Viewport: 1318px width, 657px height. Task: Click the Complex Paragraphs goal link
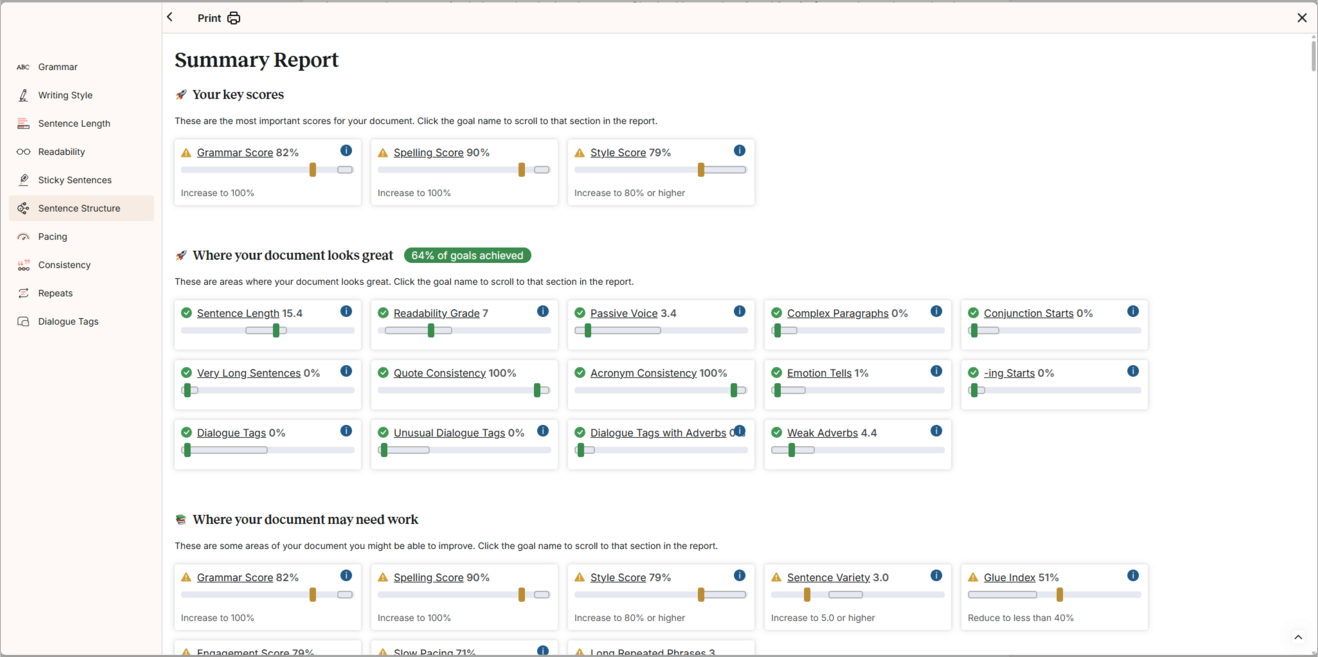837,313
